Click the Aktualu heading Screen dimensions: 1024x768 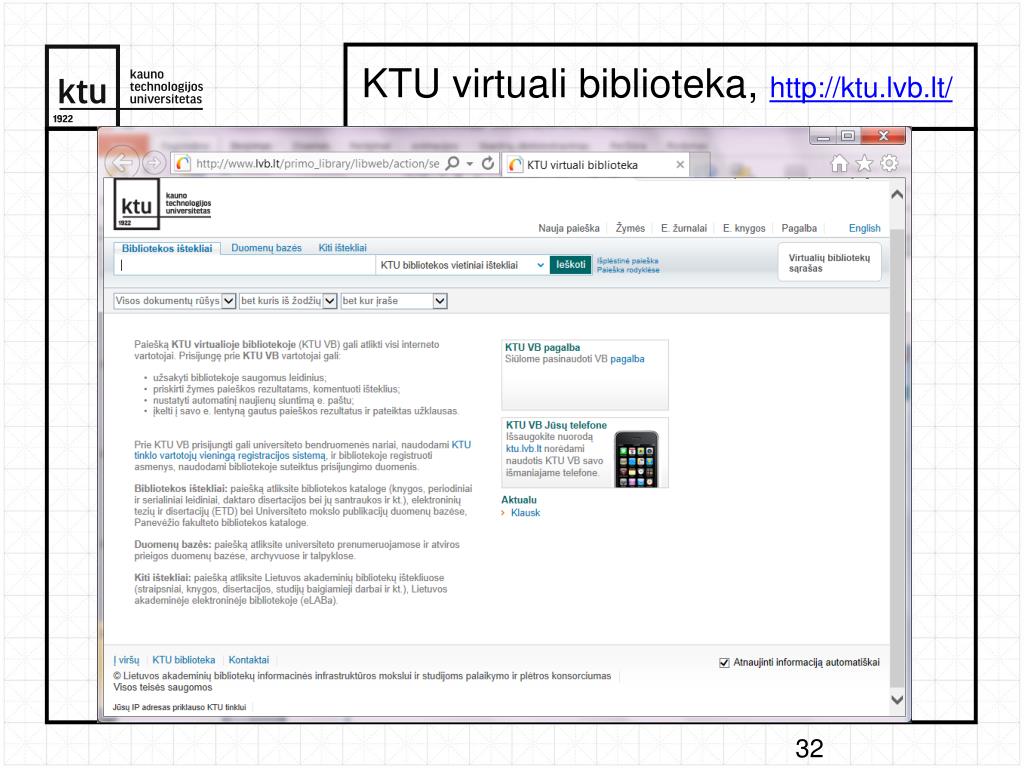click(x=519, y=500)
